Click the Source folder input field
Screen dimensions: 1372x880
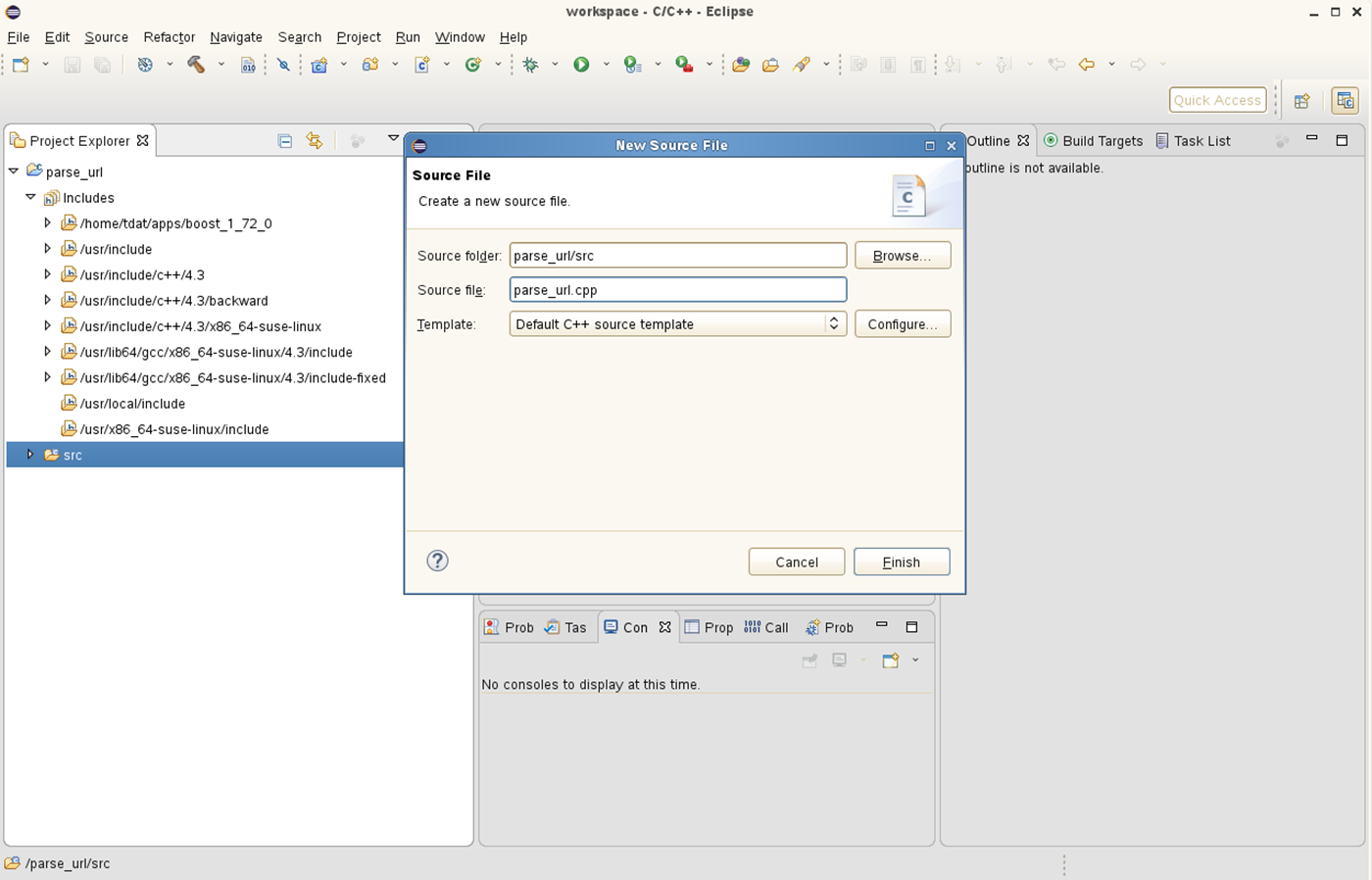pyautogui.click(x=677, y=256)
